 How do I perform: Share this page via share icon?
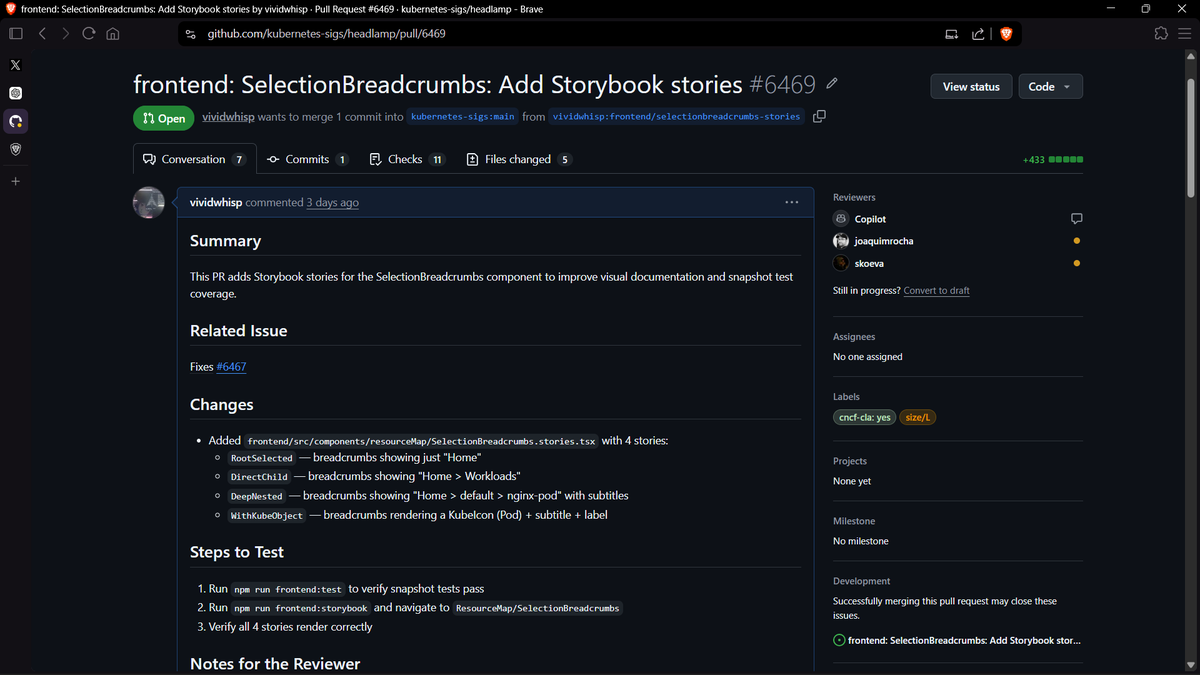[978, 34]
